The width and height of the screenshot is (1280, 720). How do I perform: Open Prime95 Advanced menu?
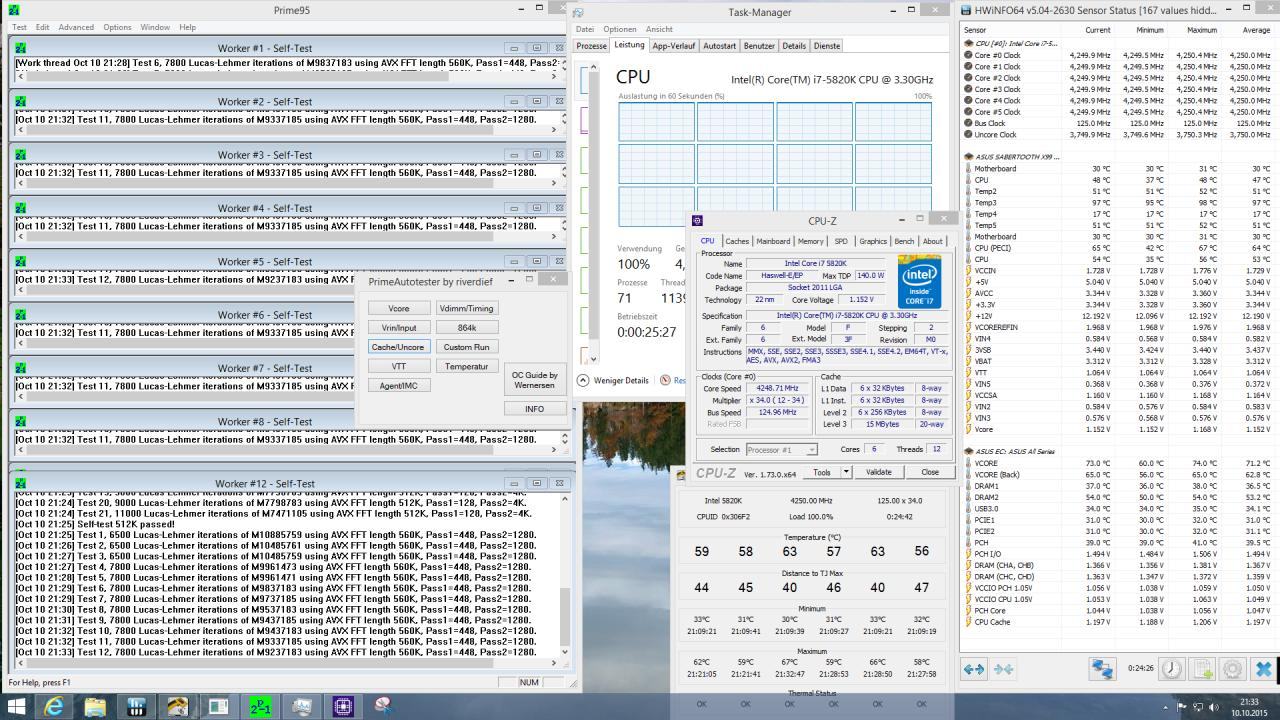76,27
